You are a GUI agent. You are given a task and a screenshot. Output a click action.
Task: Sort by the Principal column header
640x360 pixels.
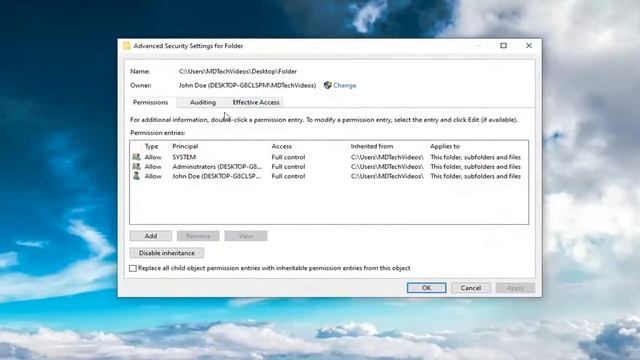point(185,146)
